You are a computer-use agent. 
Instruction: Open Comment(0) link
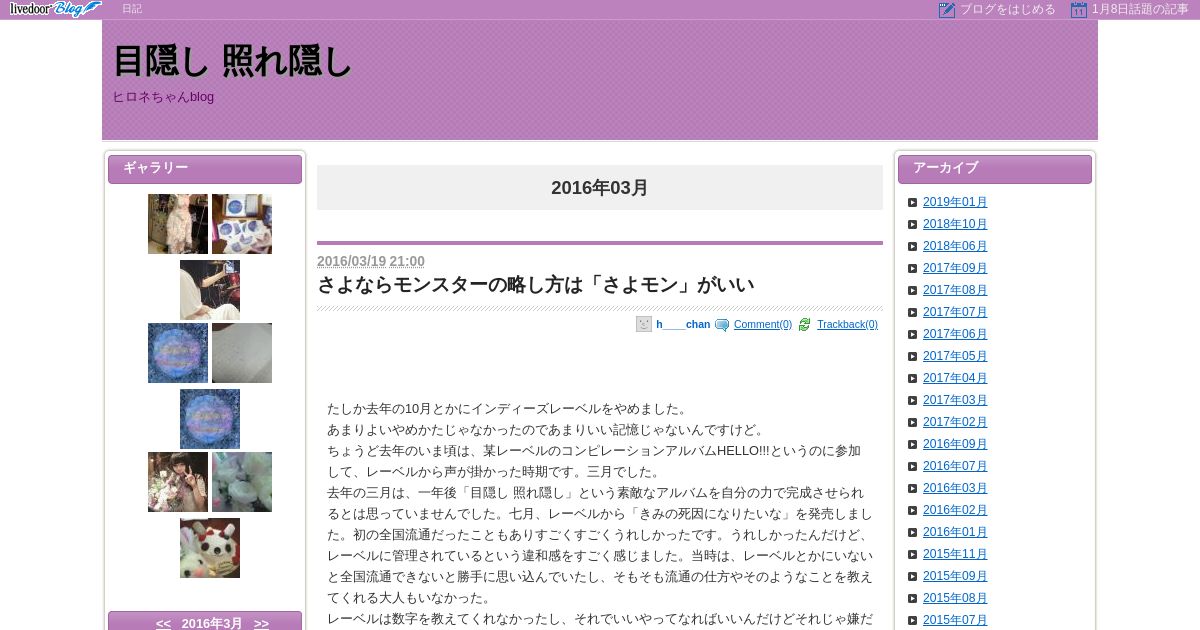click(x=763, y=324)
